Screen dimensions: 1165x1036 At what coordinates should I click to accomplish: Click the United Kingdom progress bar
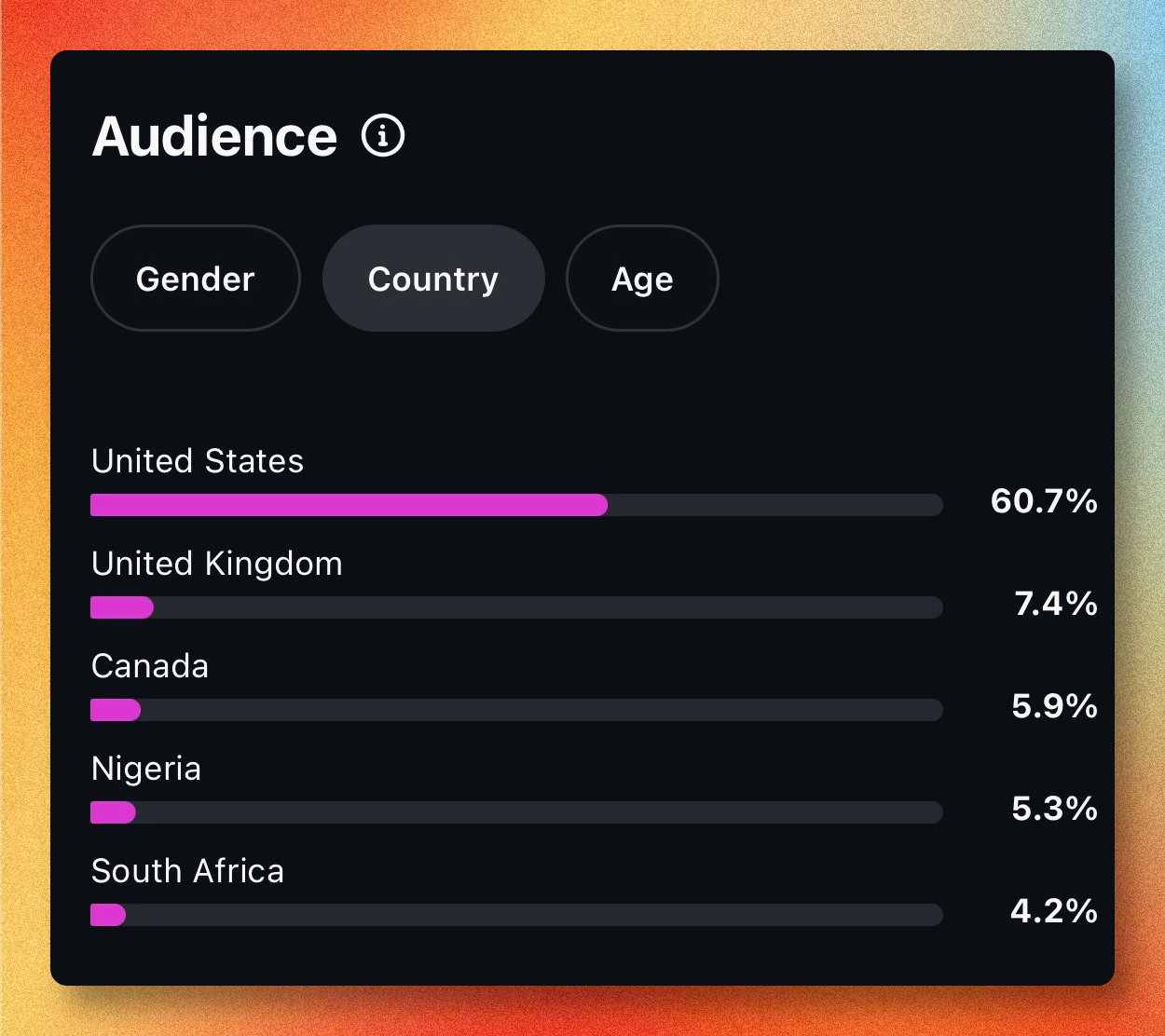click(516, 607)
